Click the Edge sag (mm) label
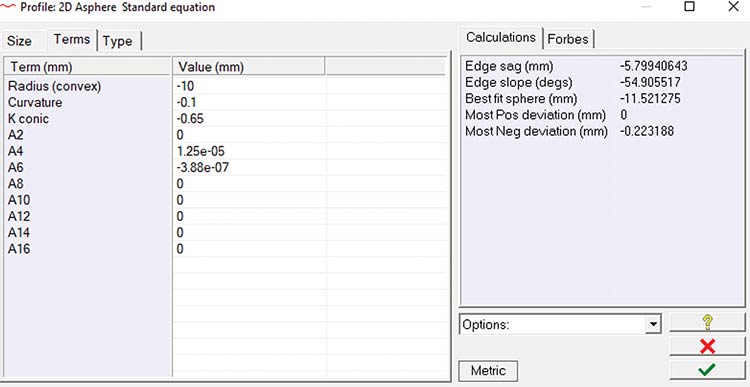750x387 pixels. 509,66
